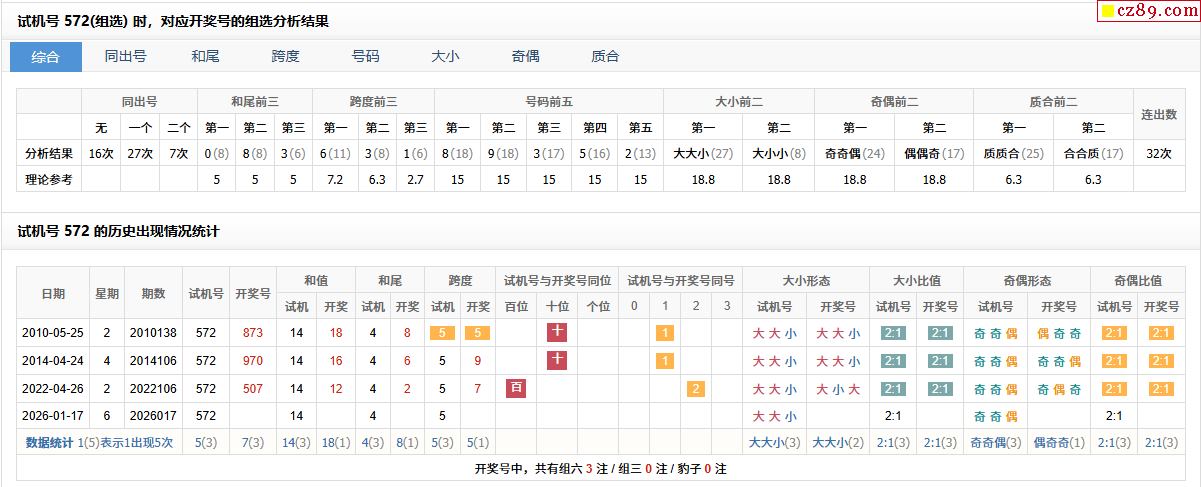Switch to the 质合 tab
Image resolution: width=1201 pixels, height=487 pixels.
[605, 57]
